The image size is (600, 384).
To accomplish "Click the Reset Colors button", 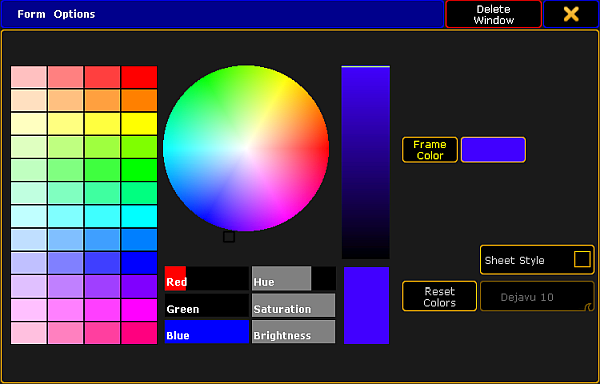I will 439,296.
